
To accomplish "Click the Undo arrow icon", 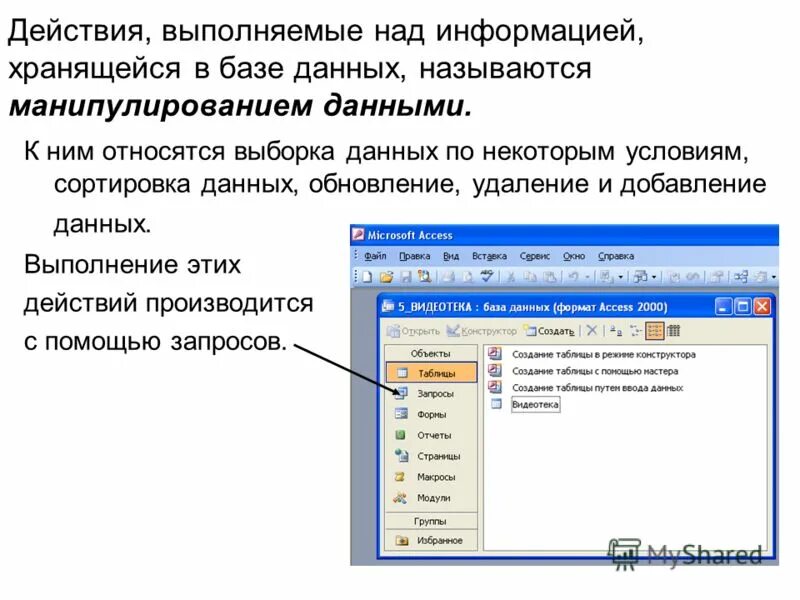I will click(573, 277).
